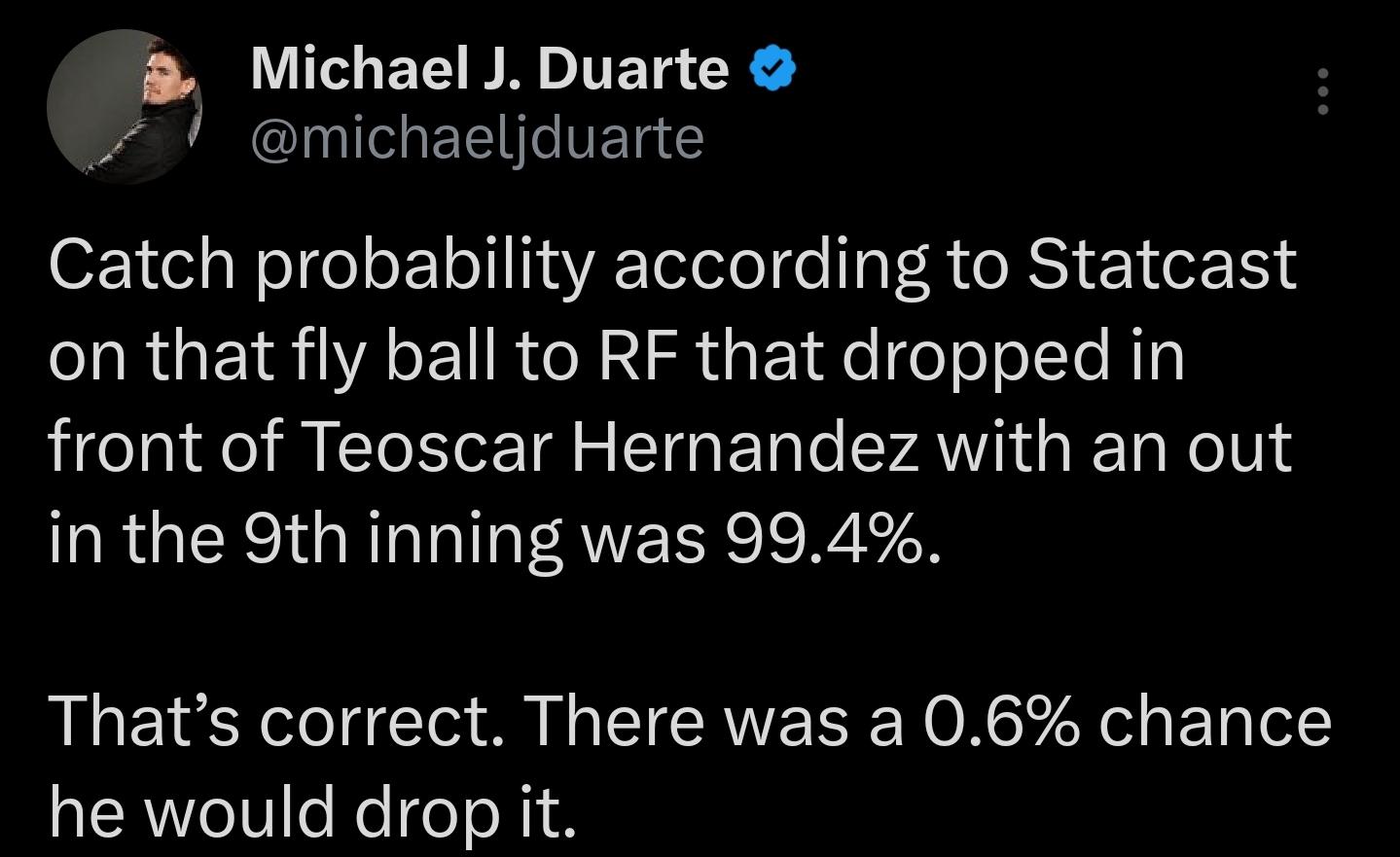Open Michael J. Duarte's profile photo
1400x857 pixels.
[124, 107]
